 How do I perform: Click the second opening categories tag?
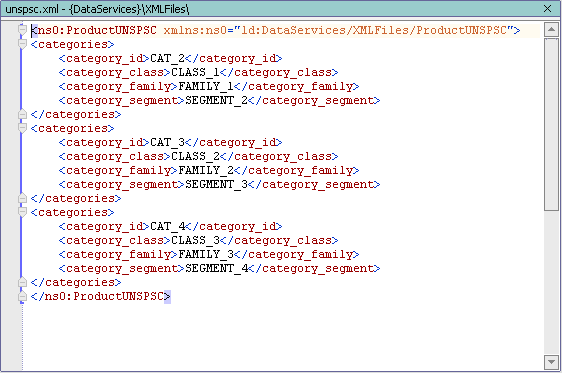point(72,128)
